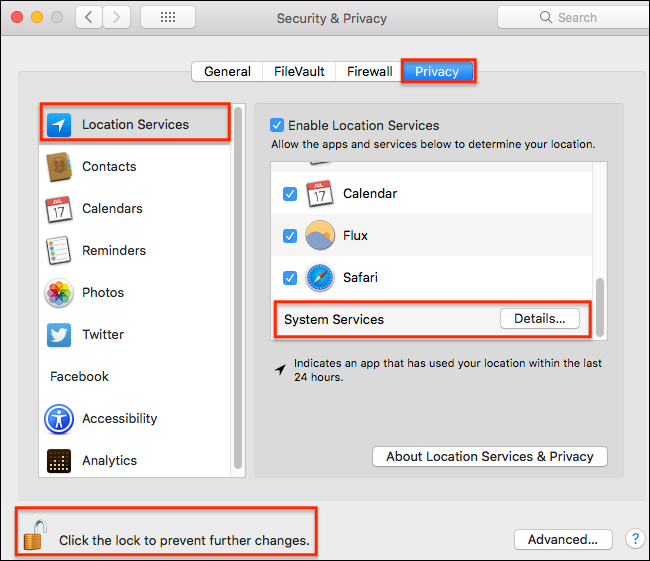Open the Firewall tab
Screen dimensions: 650x561
coord(370,71)
